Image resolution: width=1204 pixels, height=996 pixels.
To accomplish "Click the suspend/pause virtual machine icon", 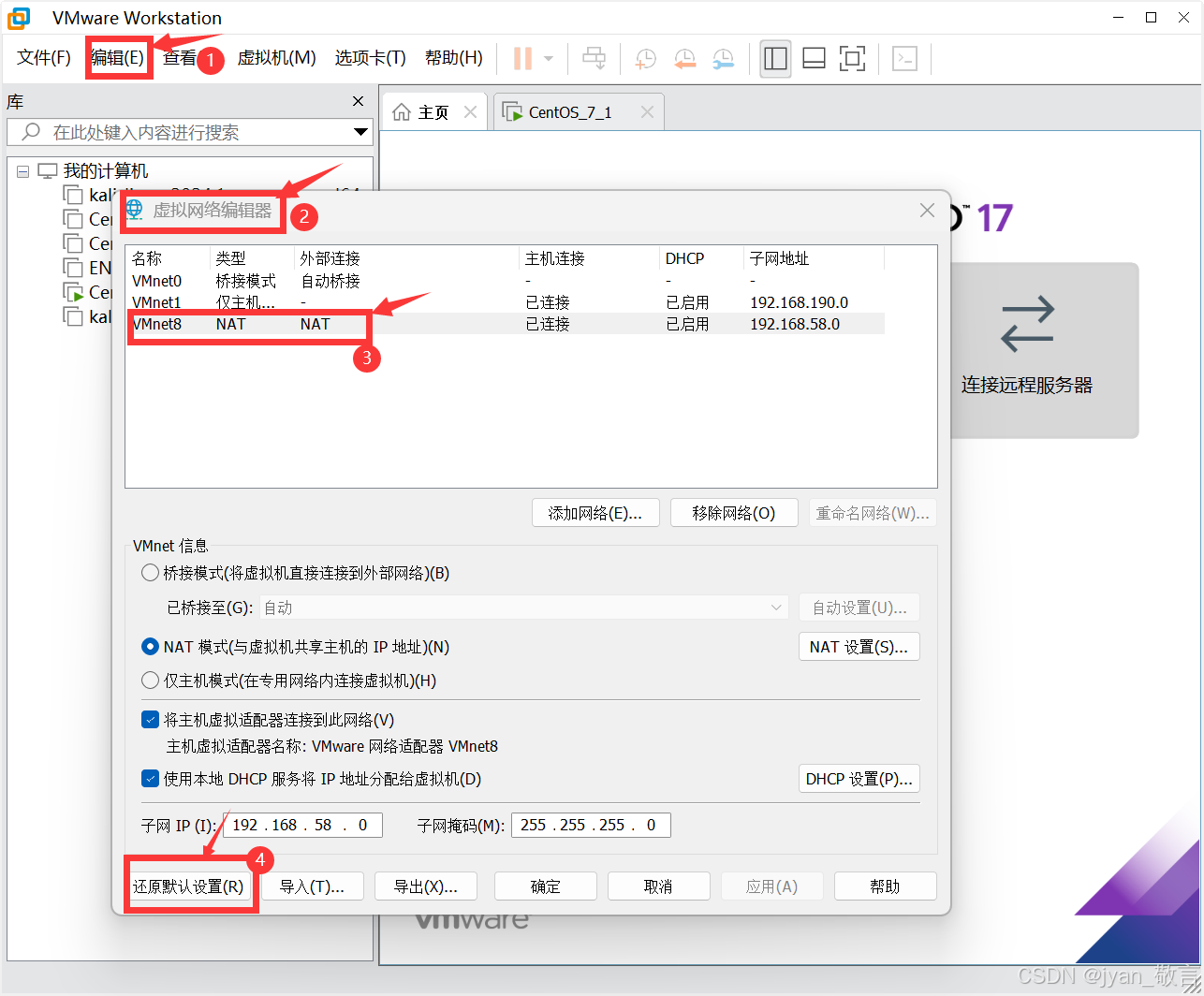I will coord(522,58).
